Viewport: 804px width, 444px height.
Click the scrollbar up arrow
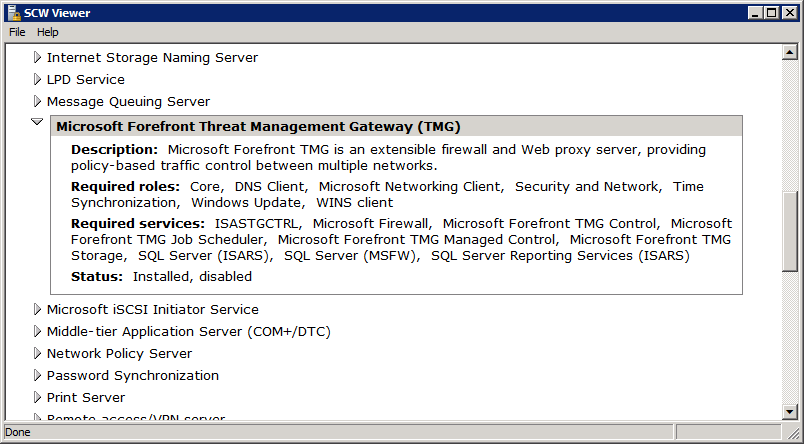click(789, 52)
